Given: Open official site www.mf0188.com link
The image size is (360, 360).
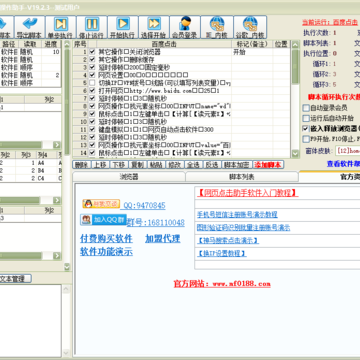Looking at the screenshot, I should coord(222,284).
